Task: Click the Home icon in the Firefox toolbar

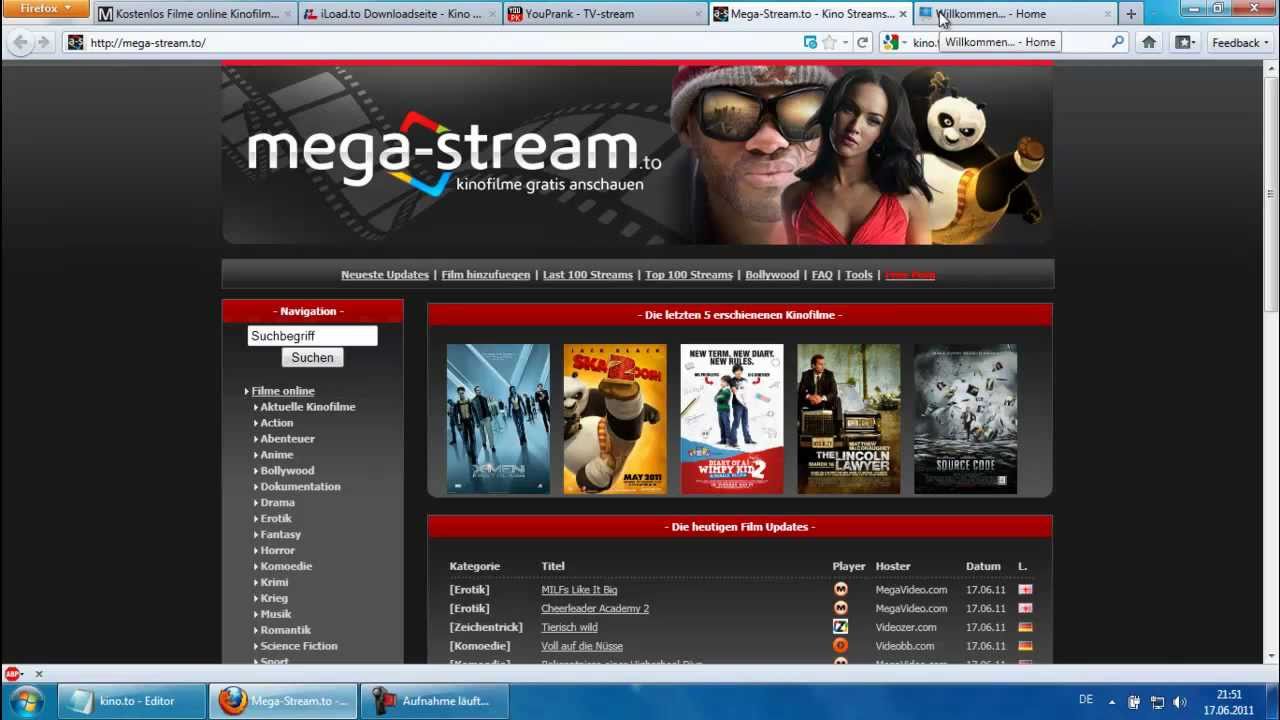Action: (1149, 42)
